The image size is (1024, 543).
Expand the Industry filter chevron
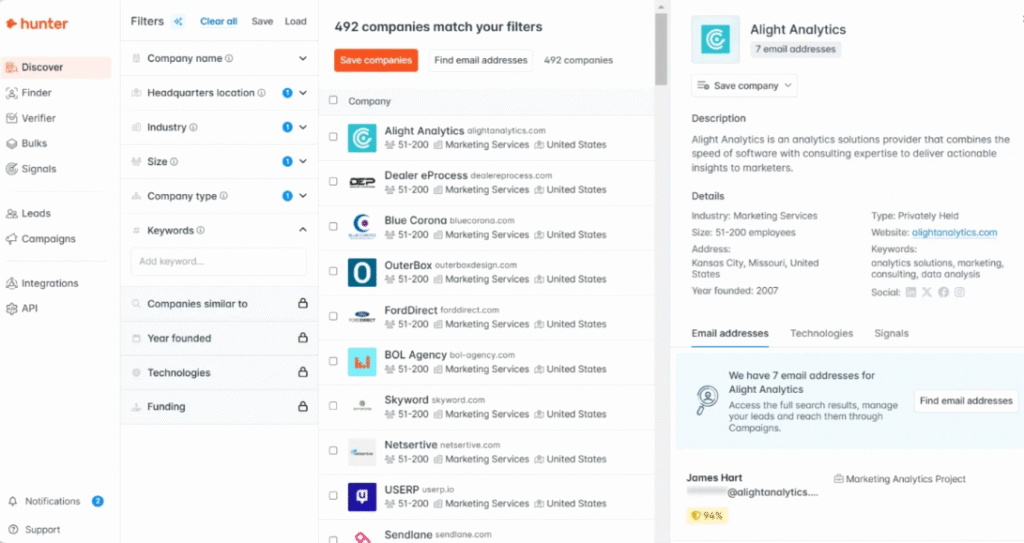point(303,127)
